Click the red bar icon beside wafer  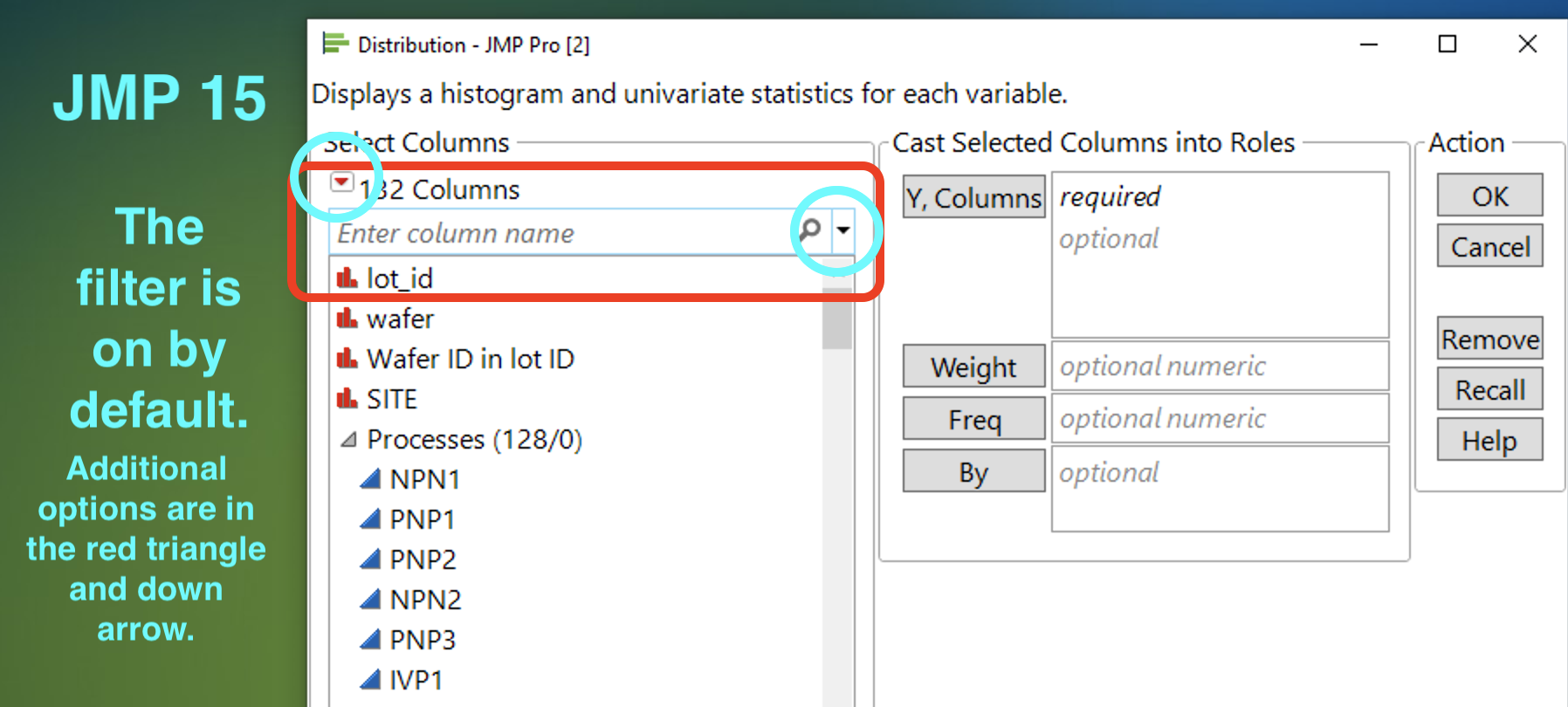(x=347, y=319)
